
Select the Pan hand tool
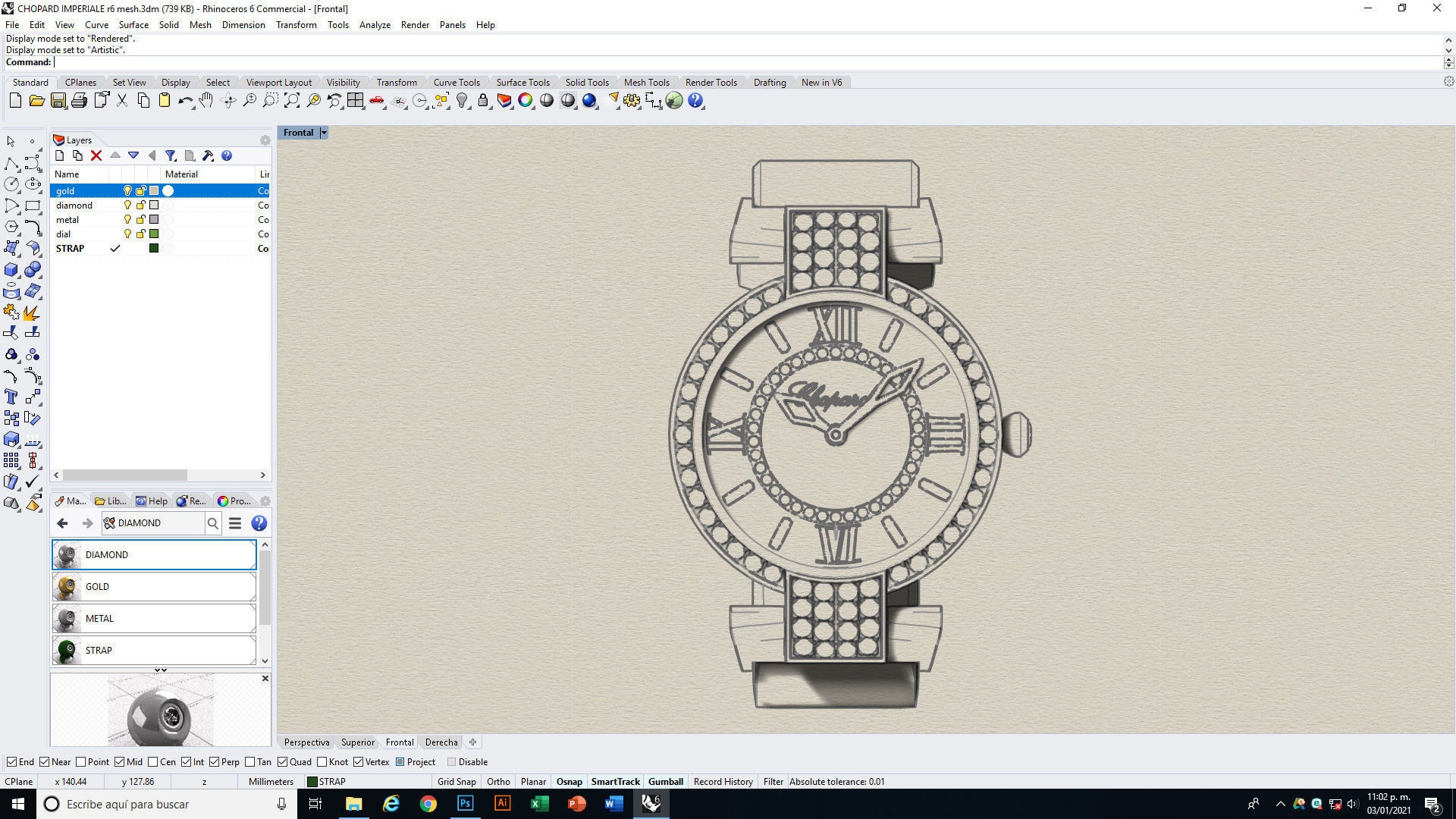[x=206, y=100]
